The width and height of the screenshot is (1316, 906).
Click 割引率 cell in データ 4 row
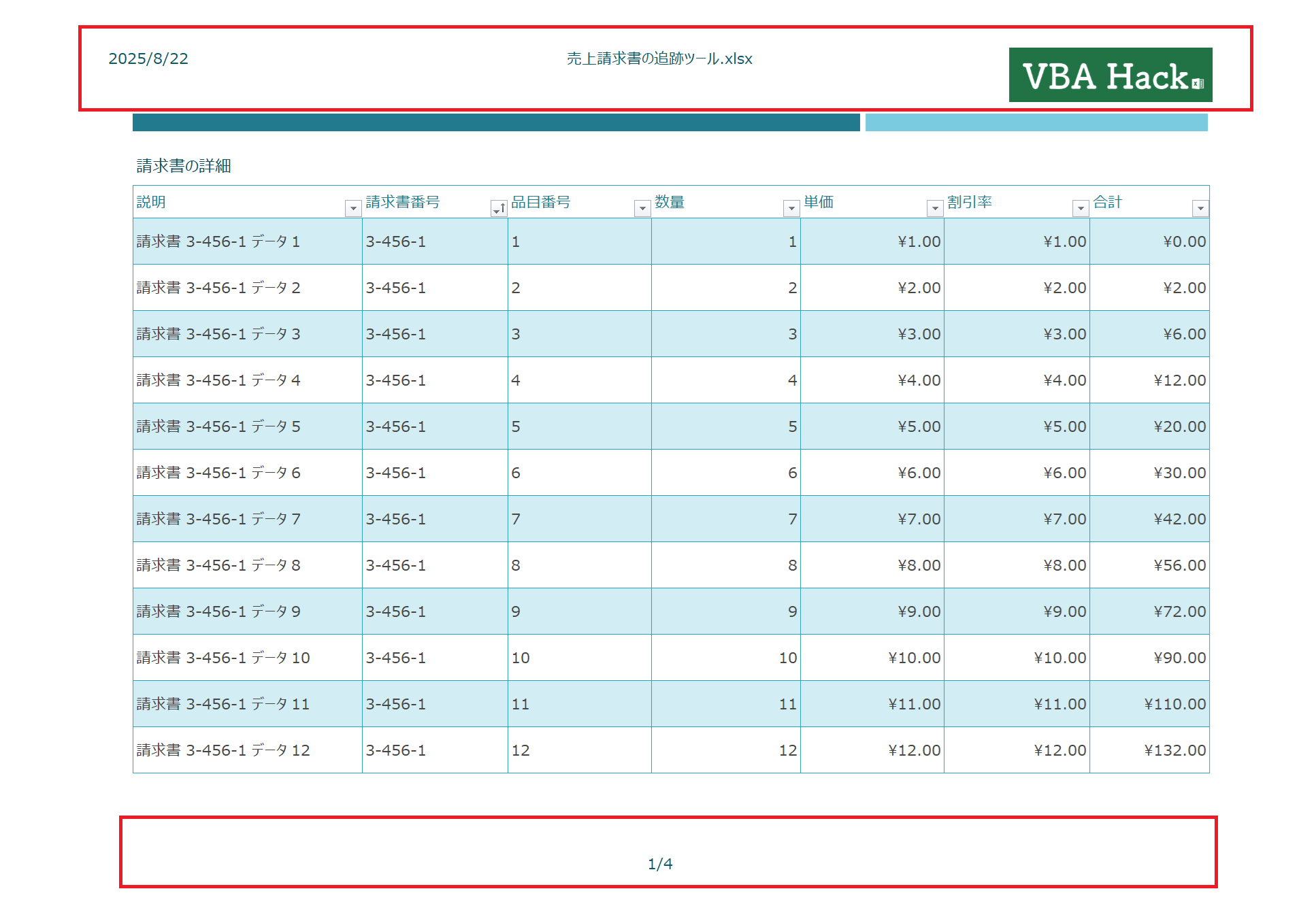(1017, 380)
